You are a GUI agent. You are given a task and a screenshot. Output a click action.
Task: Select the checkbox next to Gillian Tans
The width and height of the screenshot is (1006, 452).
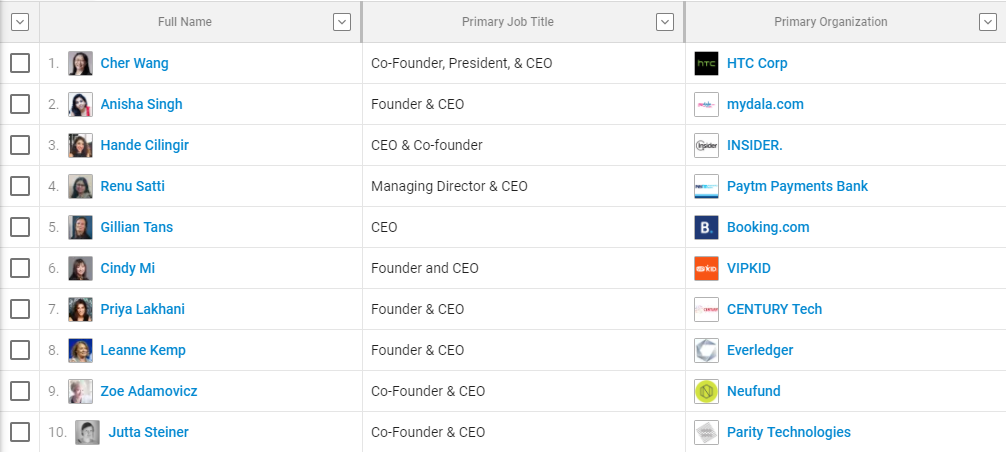pos(20,227)
